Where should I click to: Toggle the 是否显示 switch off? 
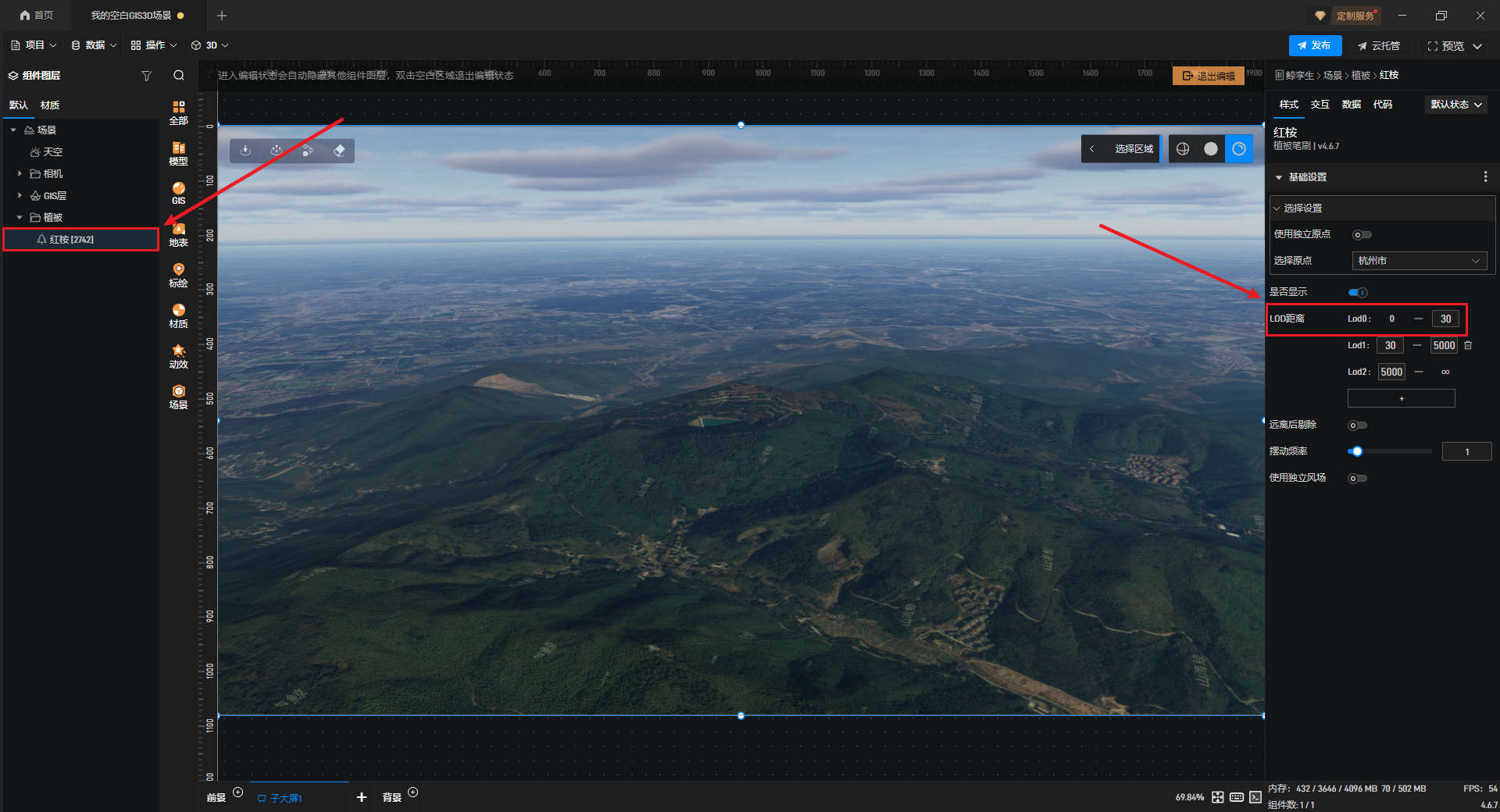[x=1358, y=293]
